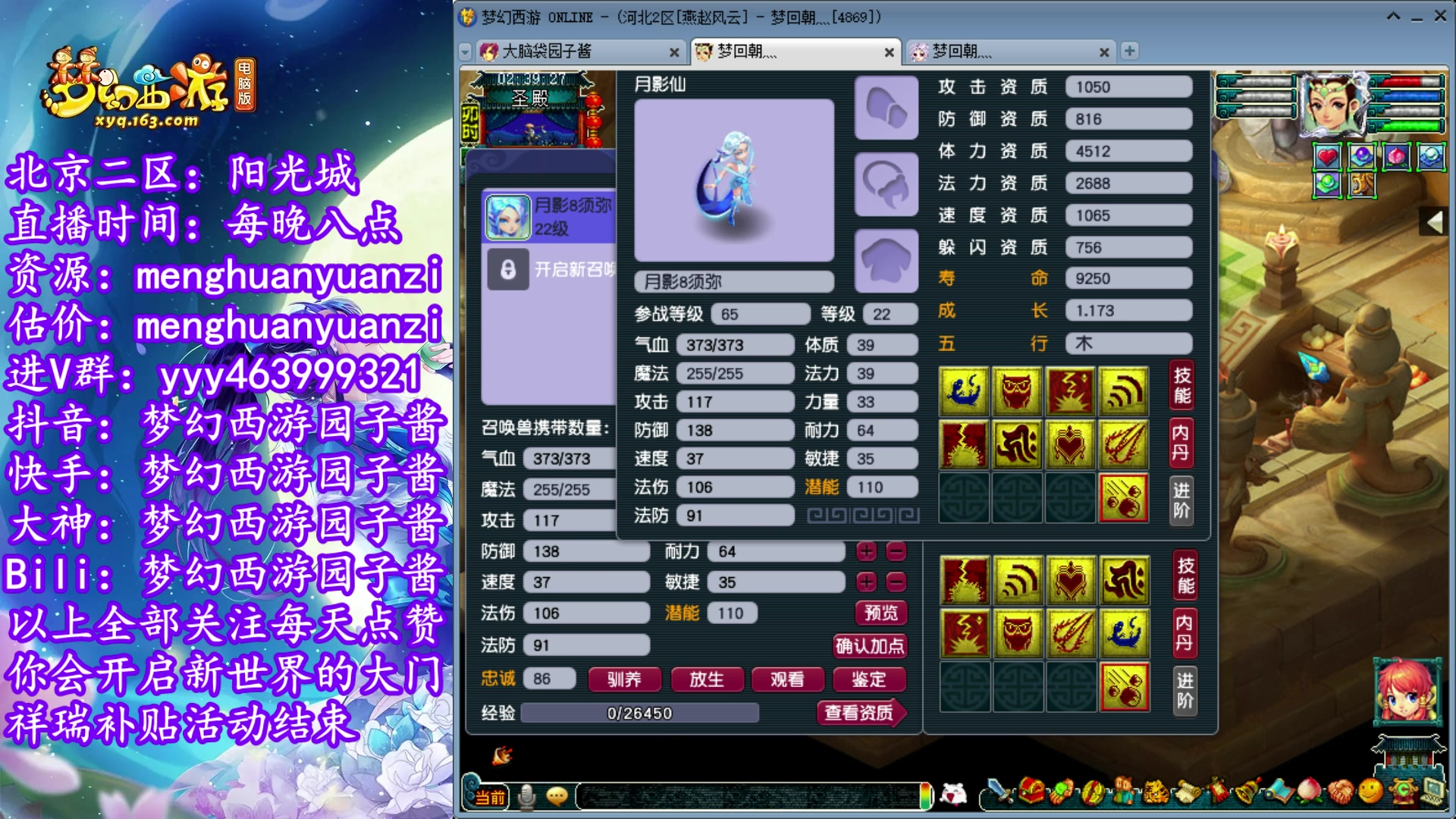
Task: Click the locked 开启新召唤兽 slot
Action: 550,270
